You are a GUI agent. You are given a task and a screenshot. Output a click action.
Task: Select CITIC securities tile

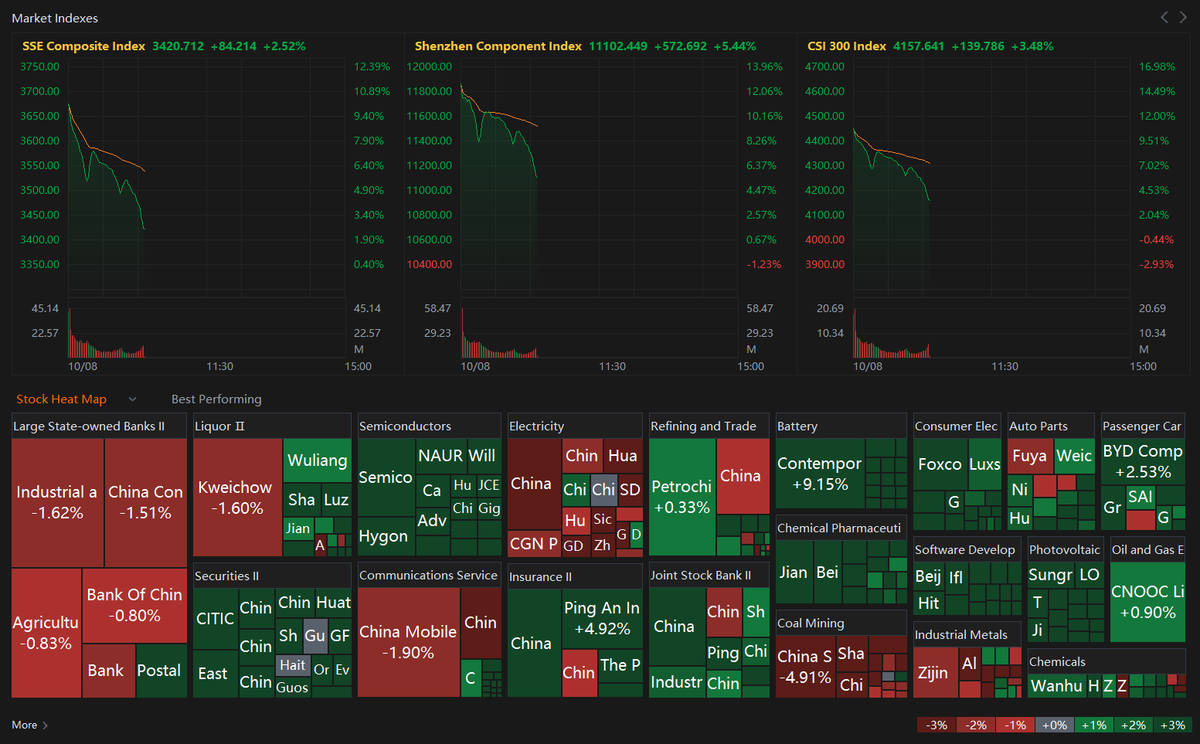(215, 619)
